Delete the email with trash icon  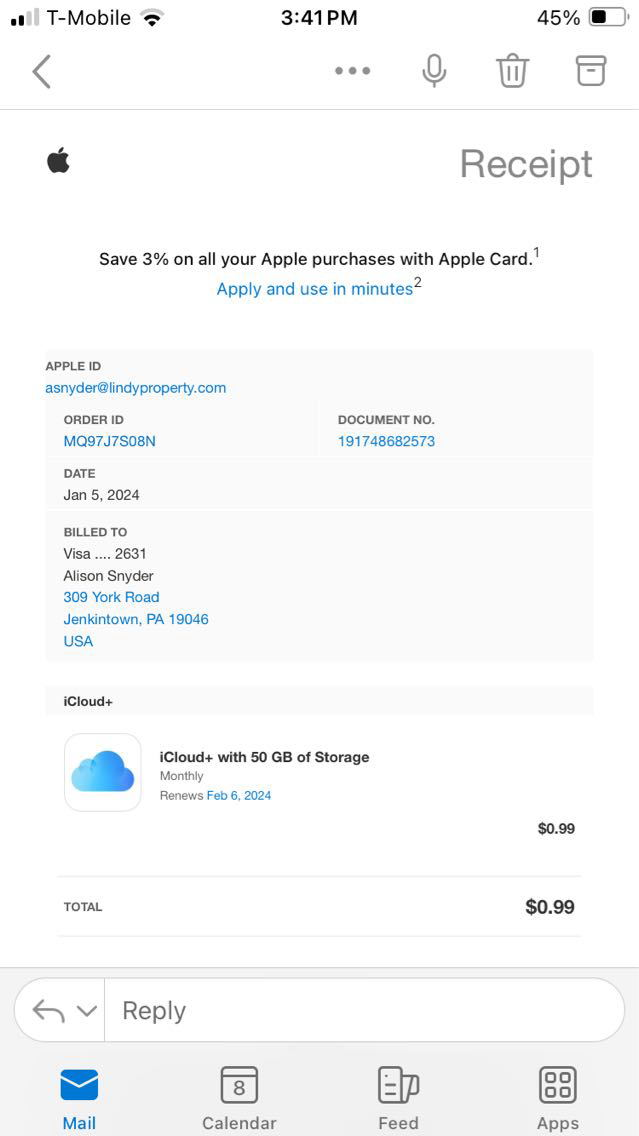coord(512,71)
